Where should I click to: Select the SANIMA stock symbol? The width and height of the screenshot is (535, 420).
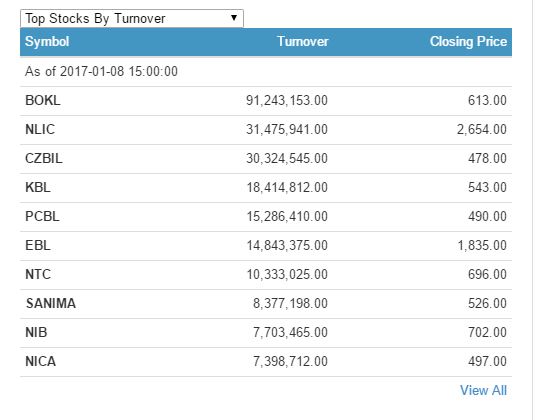pyautogui.click(x=51, y=303)
